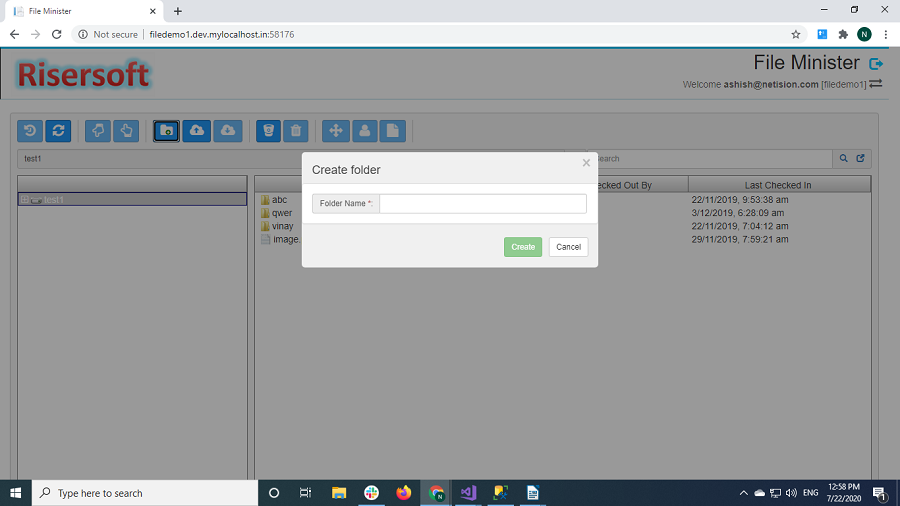Click the move arrows toolbar icon
Image resolution: width=900 pixels, height=506 pixels.
tap(336, 131)
